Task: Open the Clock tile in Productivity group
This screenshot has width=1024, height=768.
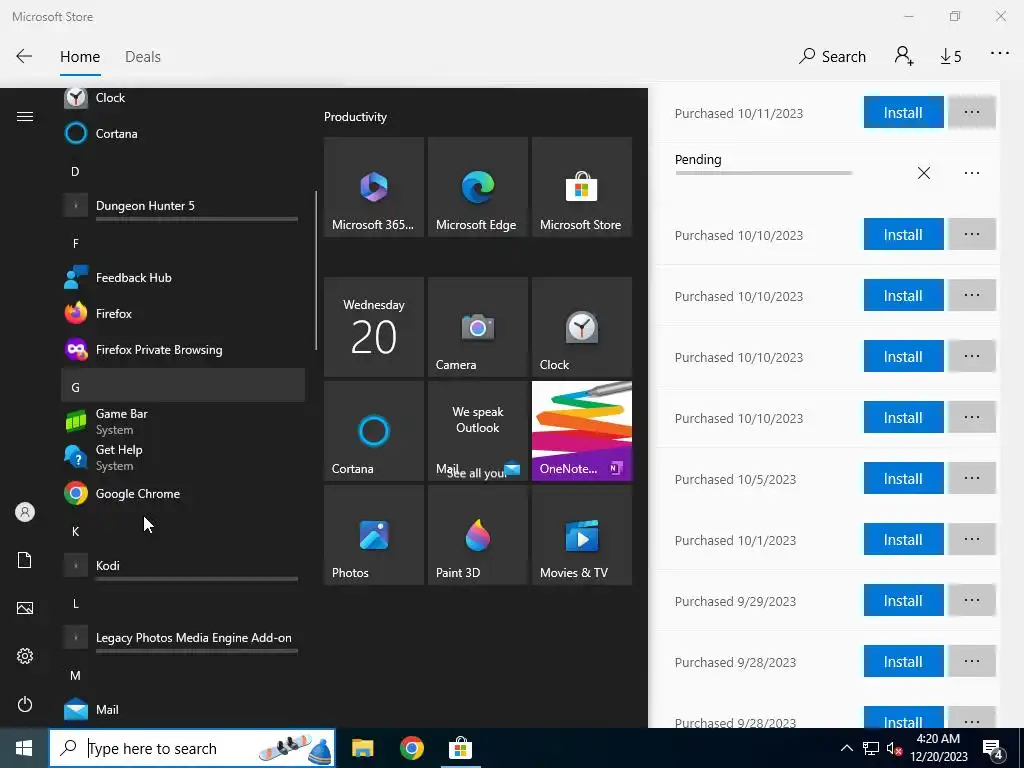Action: (x=582, y=327)
